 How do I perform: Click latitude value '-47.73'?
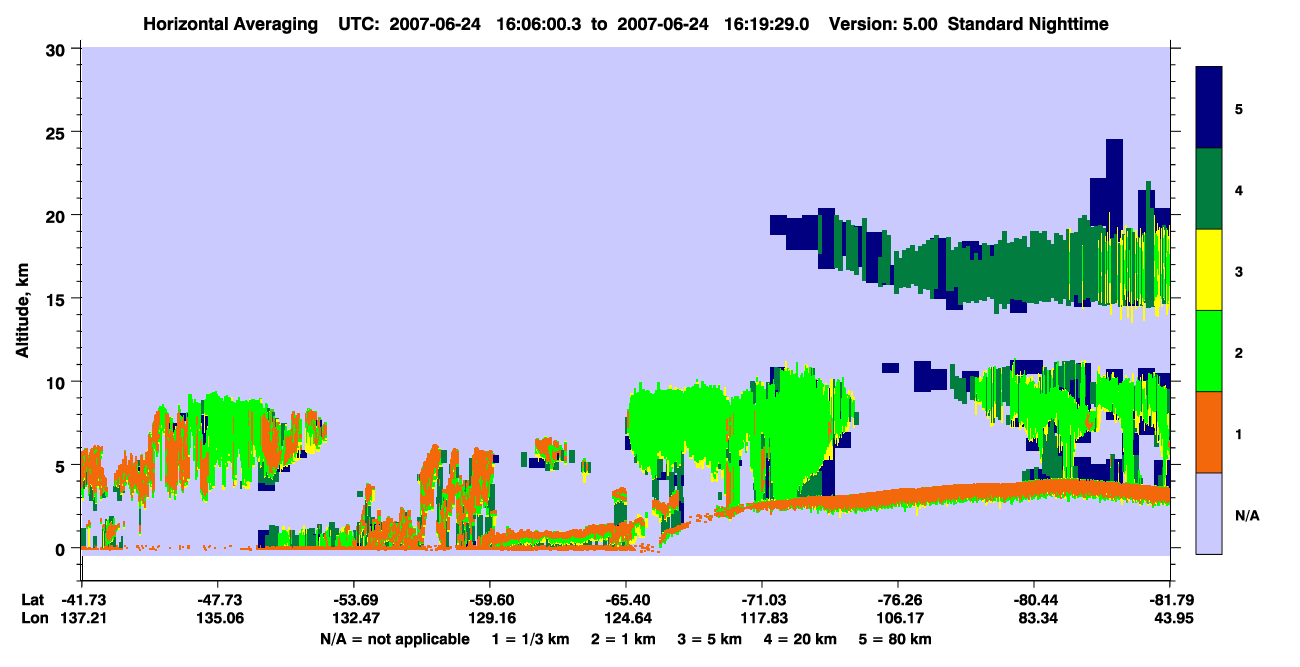[x=217, y=600]
